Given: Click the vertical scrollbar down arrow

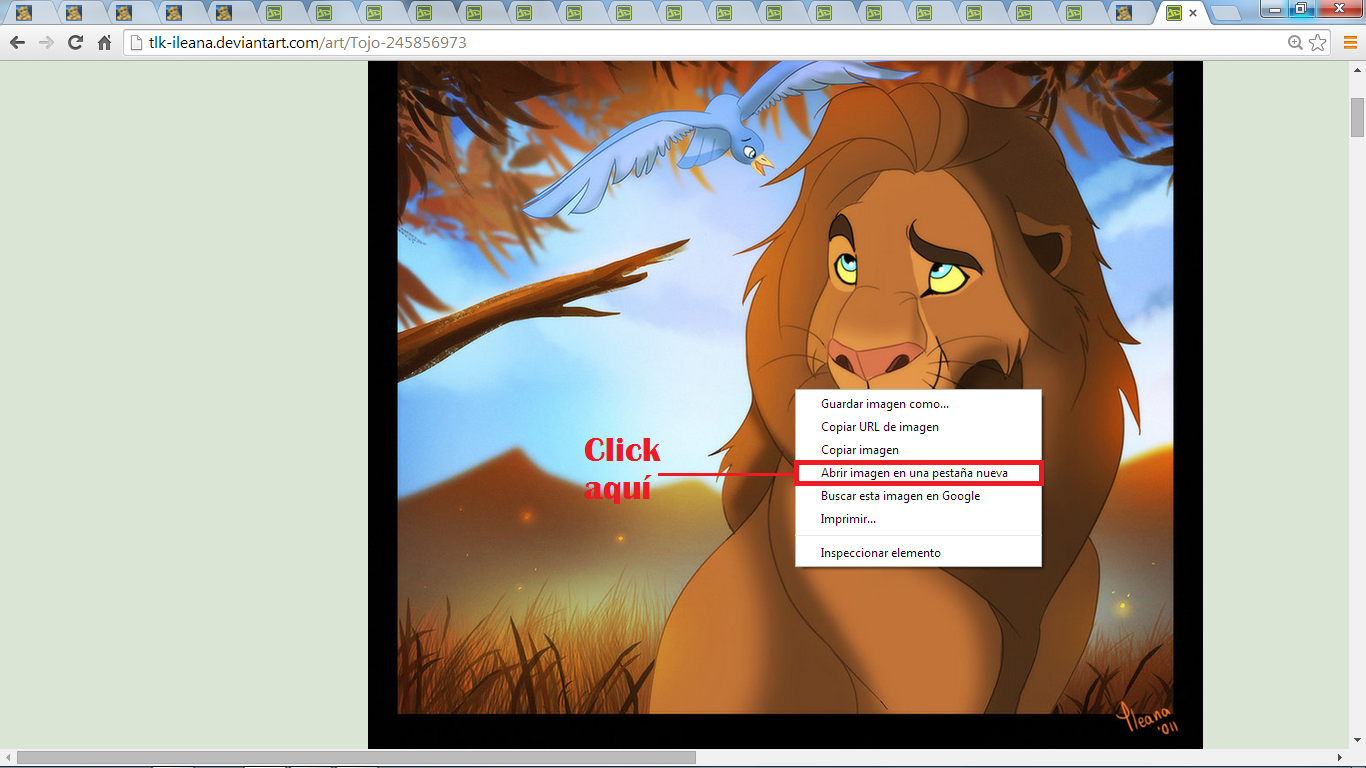Looking at the screenshot, I should (x=1357, y=741).
